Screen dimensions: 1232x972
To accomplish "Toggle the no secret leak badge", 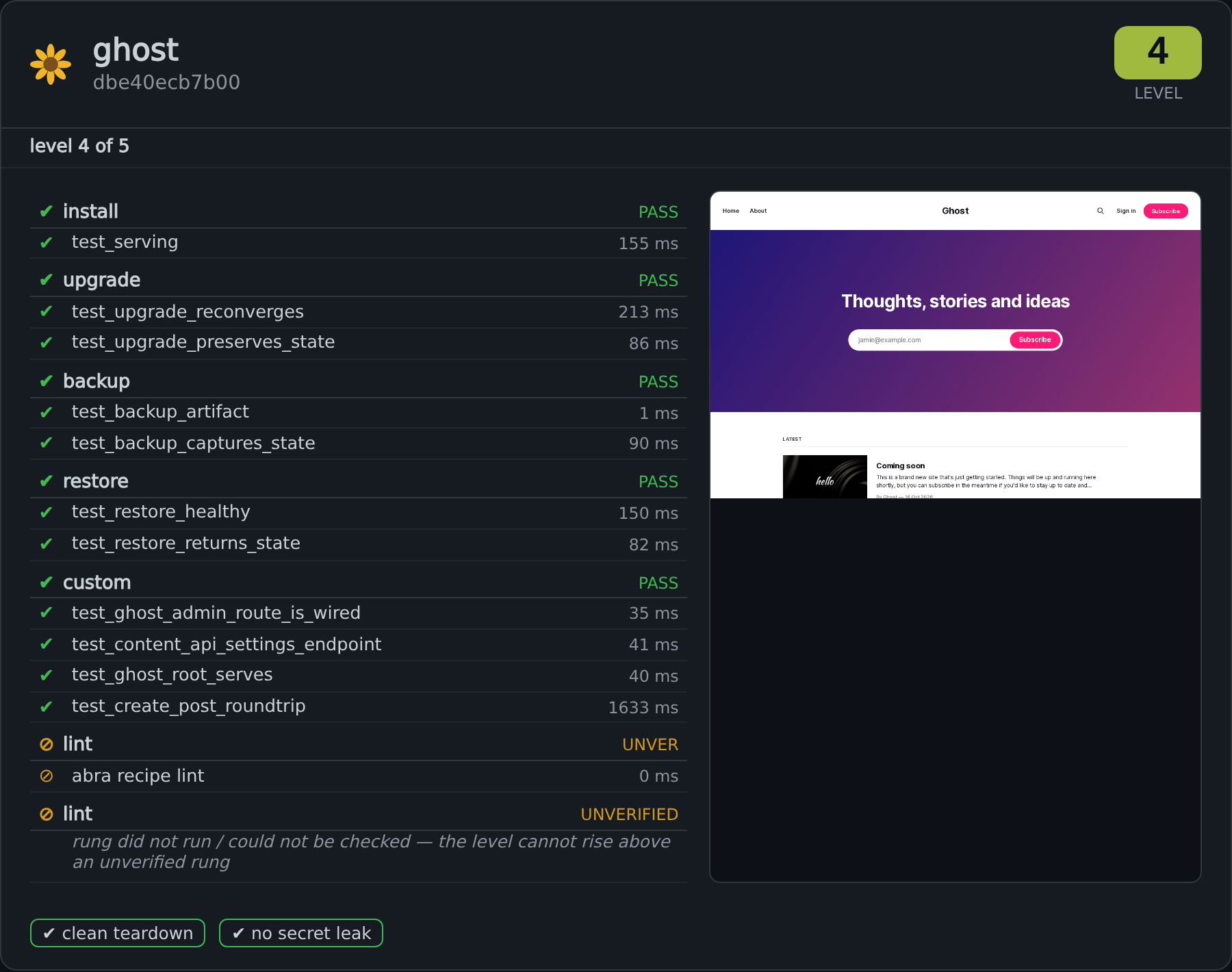I will point(301,933).
